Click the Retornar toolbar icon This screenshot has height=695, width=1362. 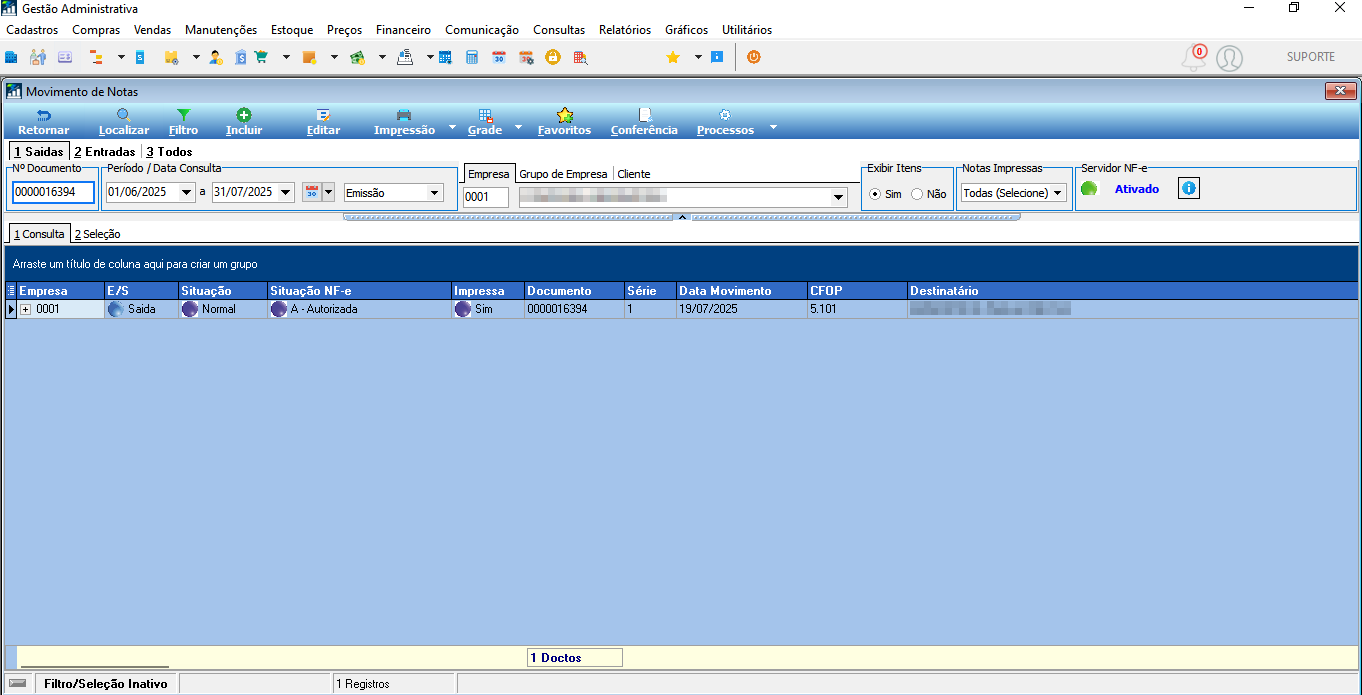tap(44, 115)
